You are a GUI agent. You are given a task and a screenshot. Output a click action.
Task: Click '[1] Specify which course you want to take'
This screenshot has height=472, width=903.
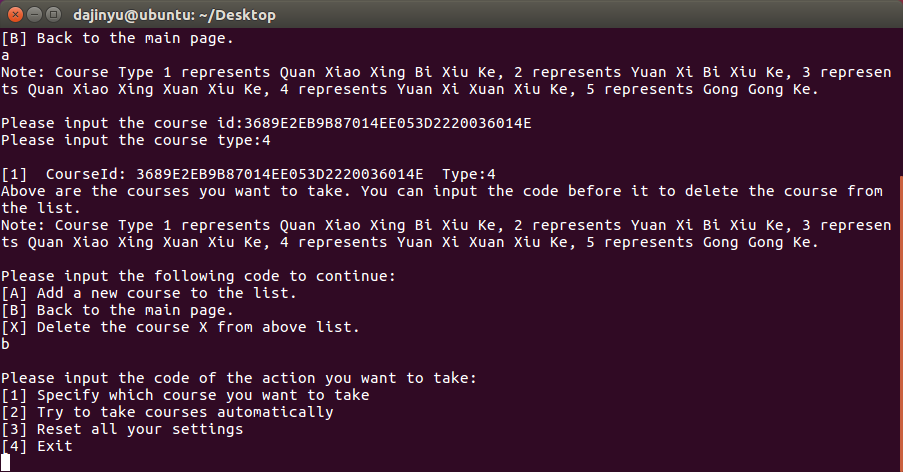click(185, 395)
